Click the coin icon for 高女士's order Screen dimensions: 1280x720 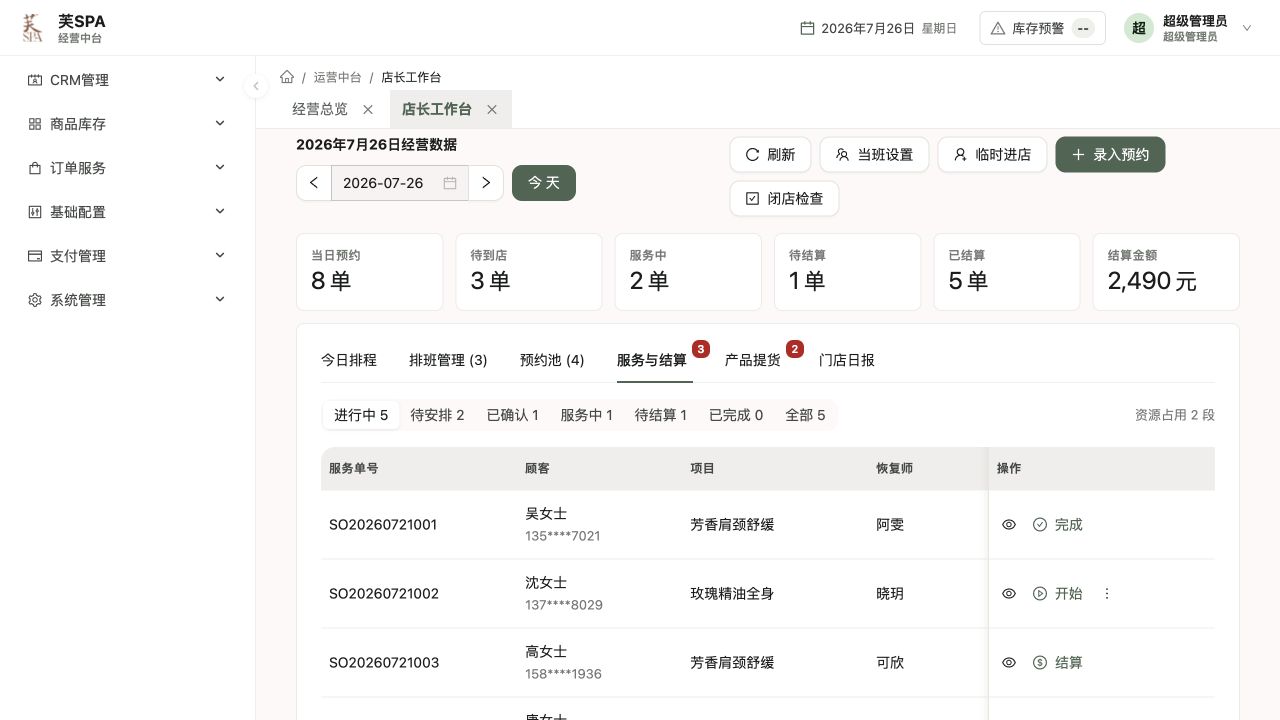click(1040, 662)
